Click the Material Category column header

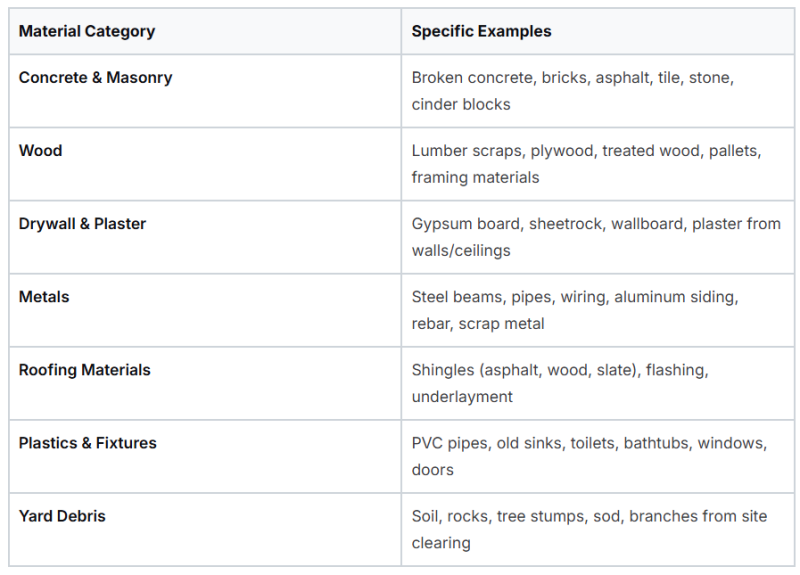[87, 31]
